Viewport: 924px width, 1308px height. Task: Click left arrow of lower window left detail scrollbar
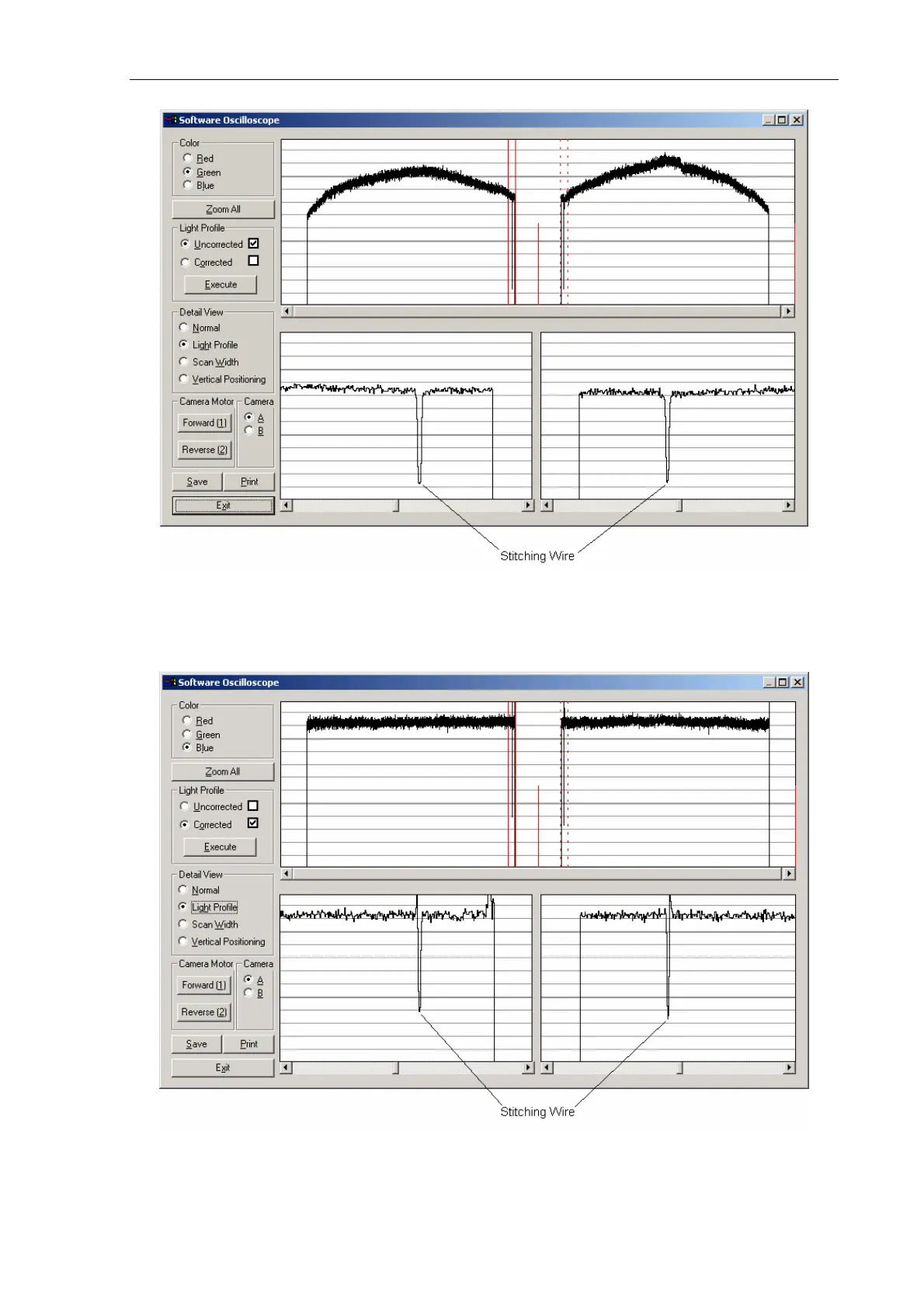[287, 1068]
